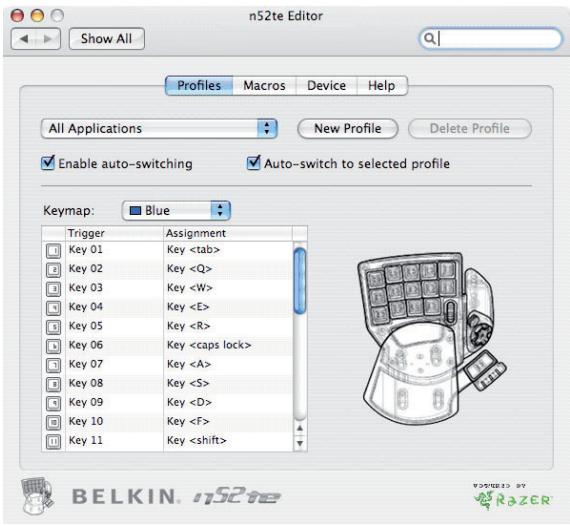Open the All Applications profile dropdown
This screenshot has height=526, width=570.
[x=159, y=129]
